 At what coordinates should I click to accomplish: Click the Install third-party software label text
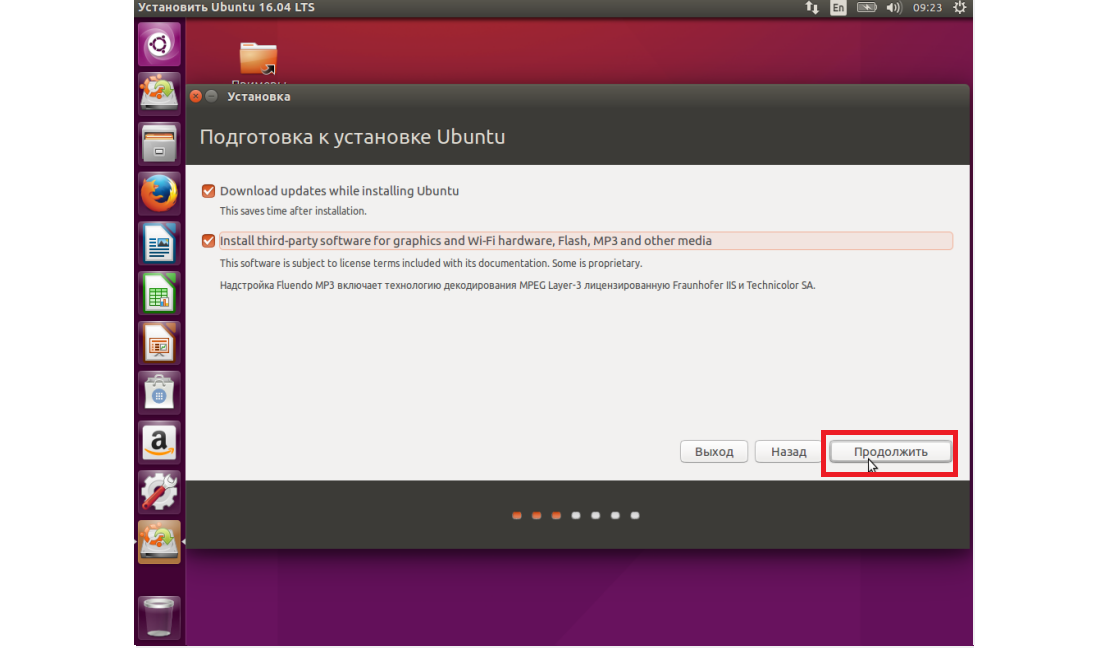[466, 241]
